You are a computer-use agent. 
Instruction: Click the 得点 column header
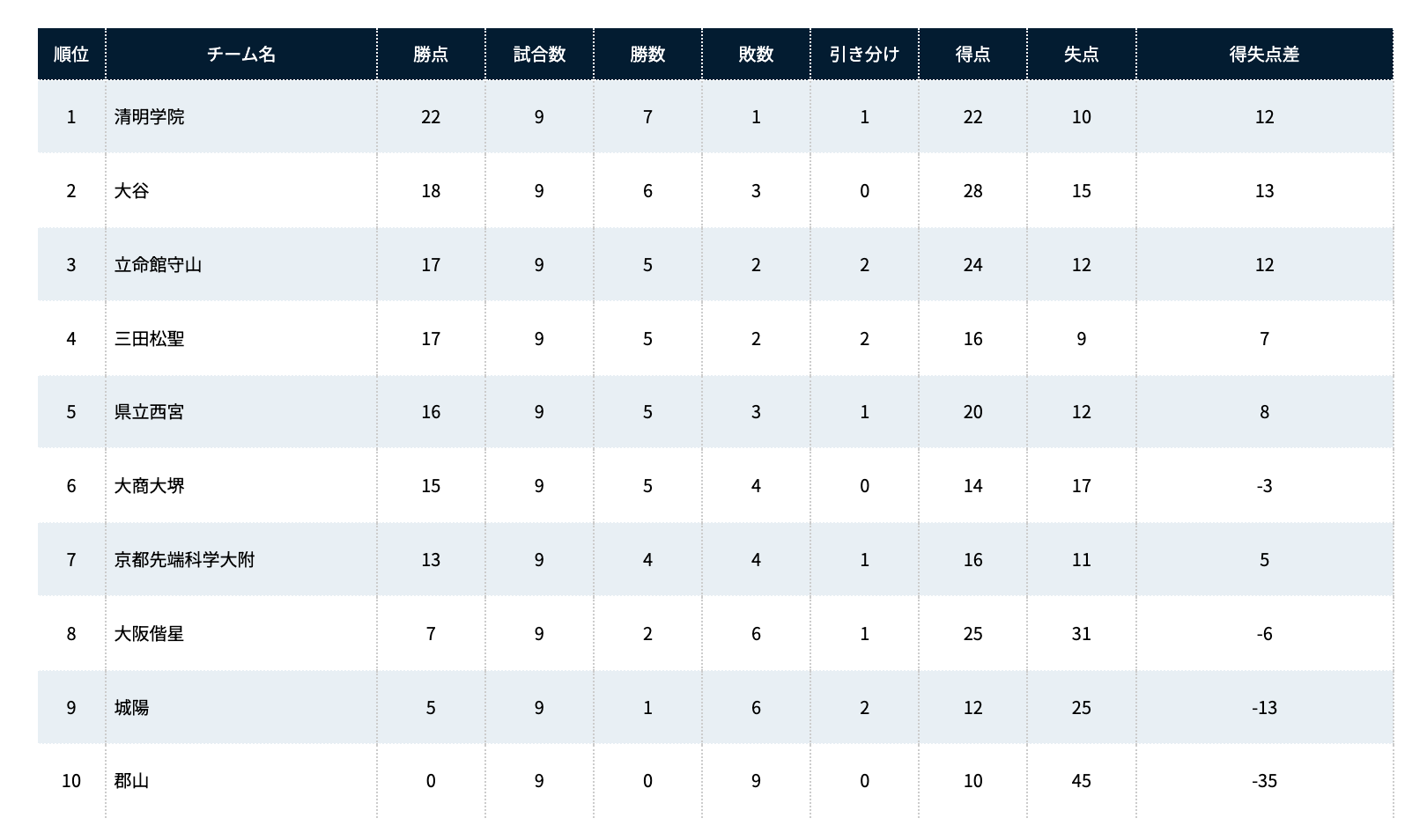coord(972,55)
